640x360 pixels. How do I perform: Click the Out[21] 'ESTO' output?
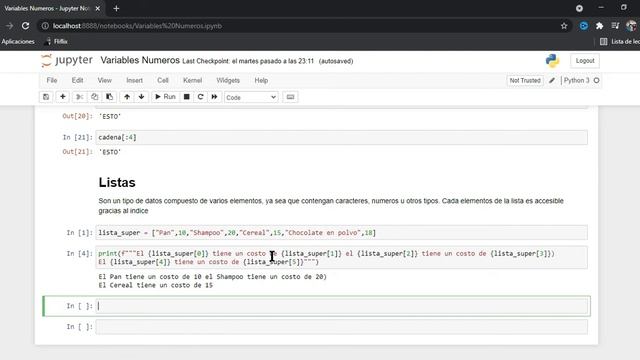pos(110,152)
